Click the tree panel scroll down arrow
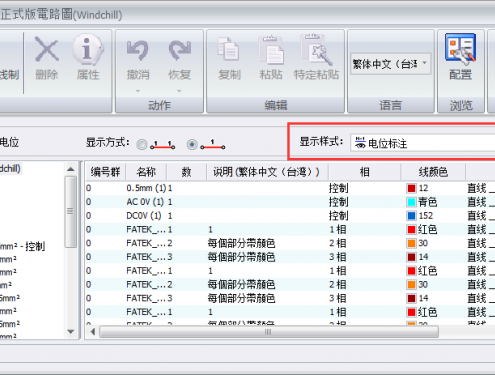 (71, 332)
